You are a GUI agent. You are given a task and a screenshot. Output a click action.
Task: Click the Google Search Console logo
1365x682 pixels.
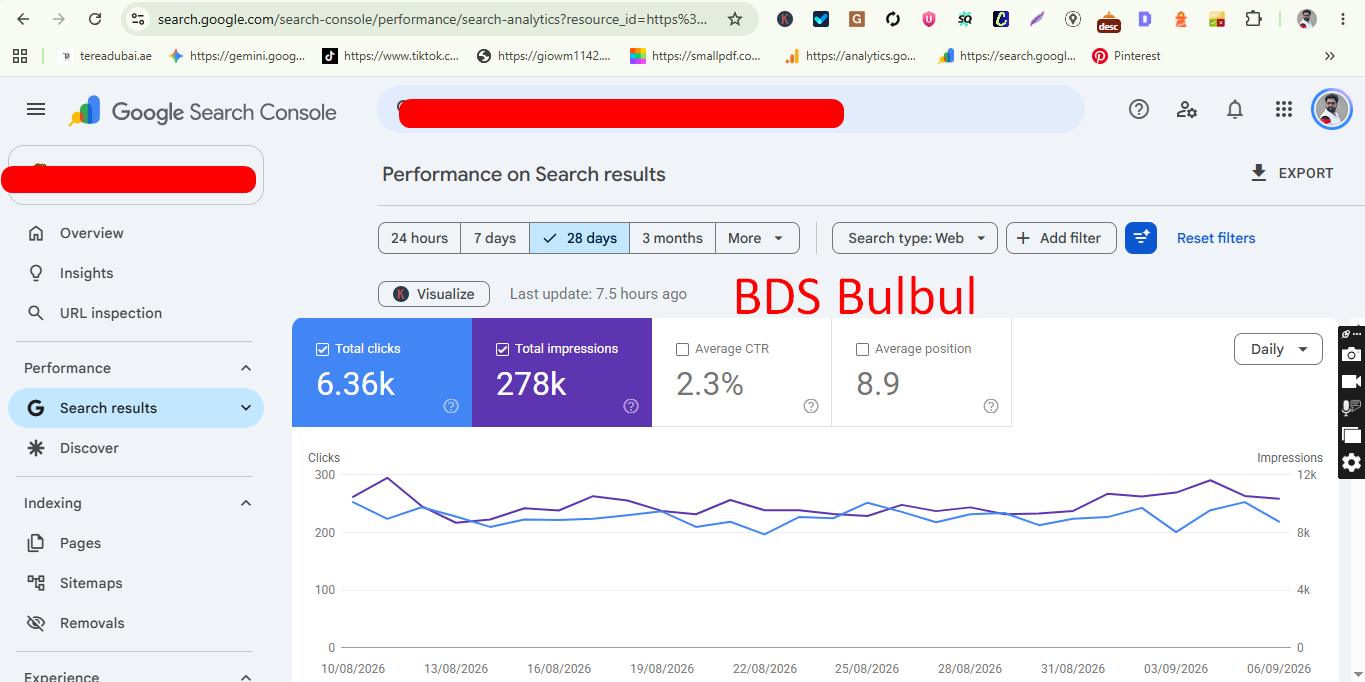(203, 112)
